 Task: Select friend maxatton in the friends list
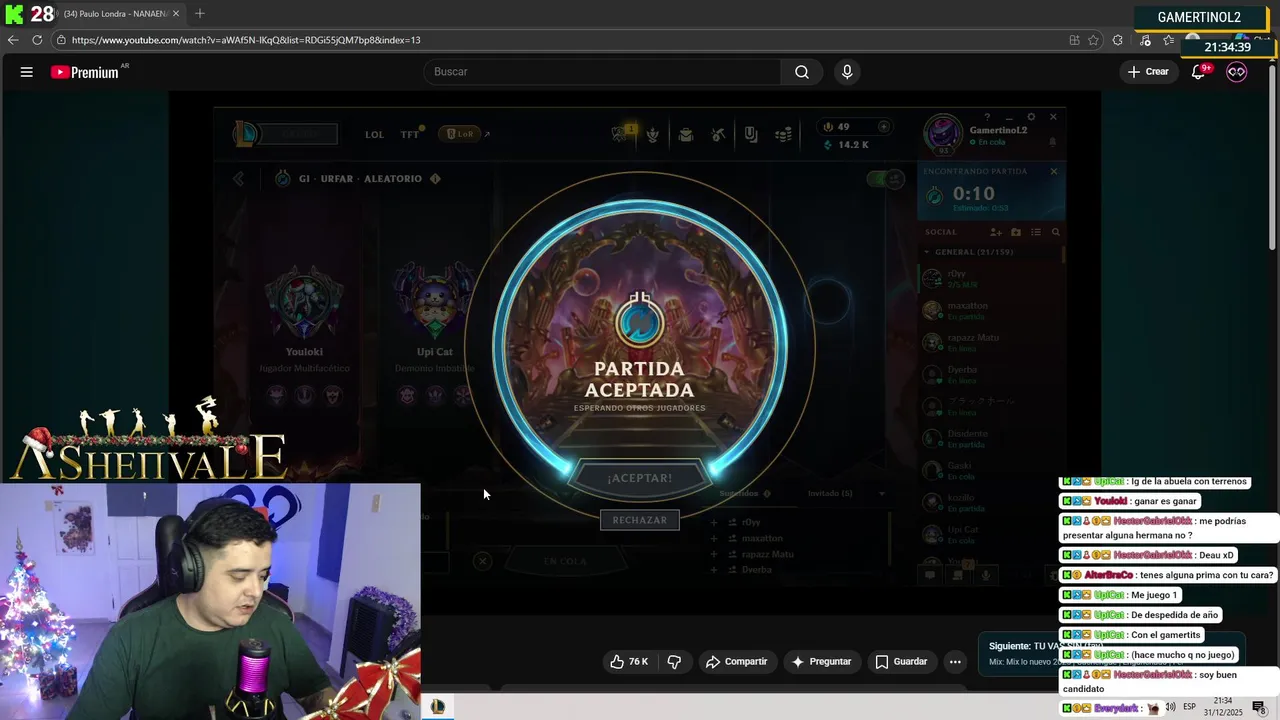pos(988,311)
